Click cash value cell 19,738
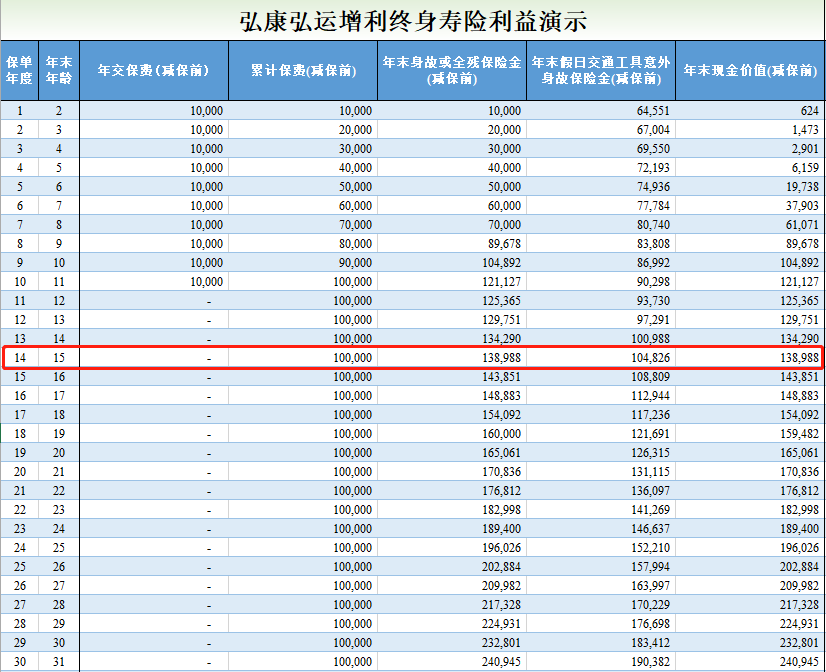Screen dimensions: 826x672 (x=750, y=186)
